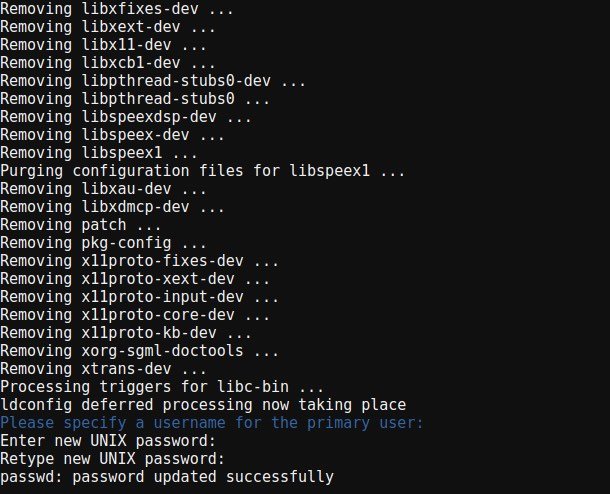Click the 'password updated successfully' message
The height and width of the screenshot is (494, 610).
[x=167, y=477]
